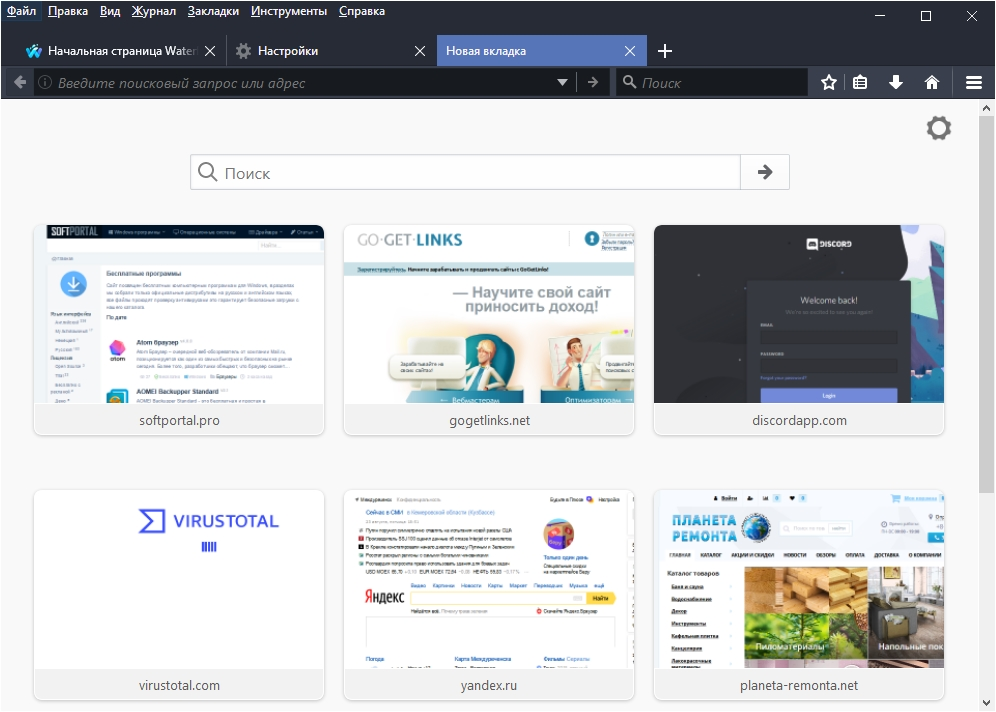
Task: Click the scrollbar up arrow
Action: [986, 108]
